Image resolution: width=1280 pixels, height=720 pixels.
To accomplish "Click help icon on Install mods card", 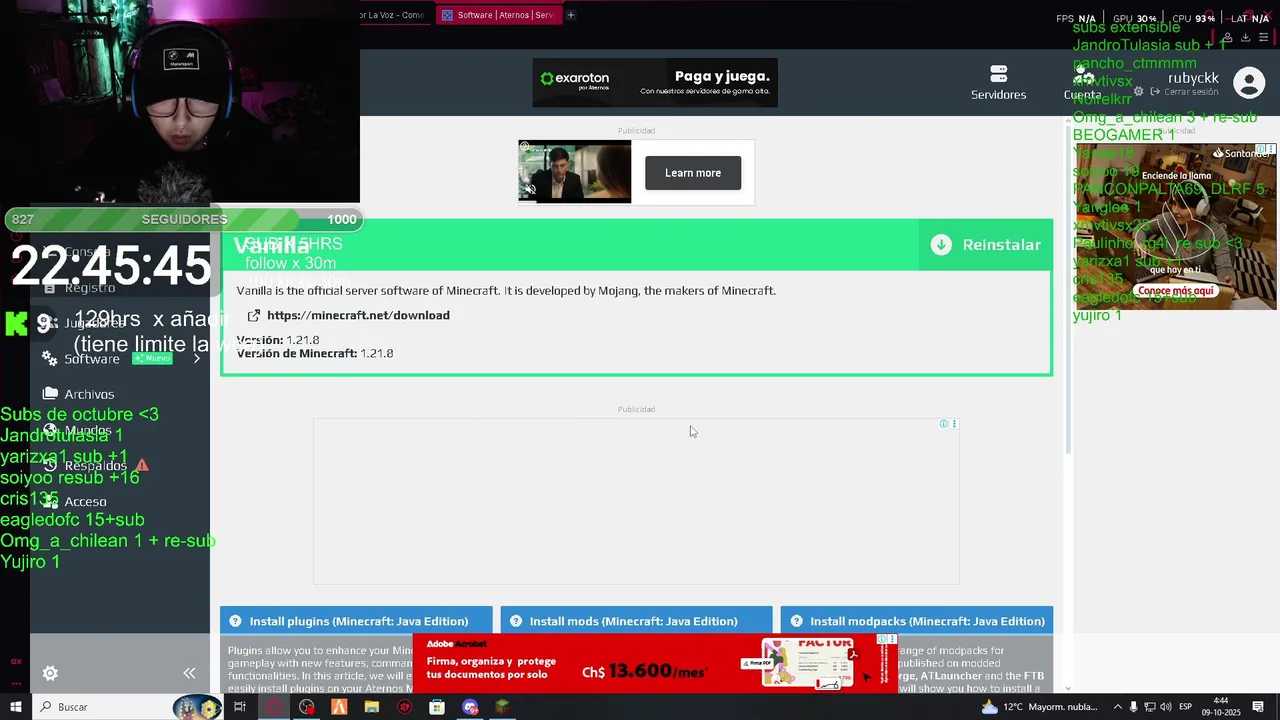I will point(515,621).
